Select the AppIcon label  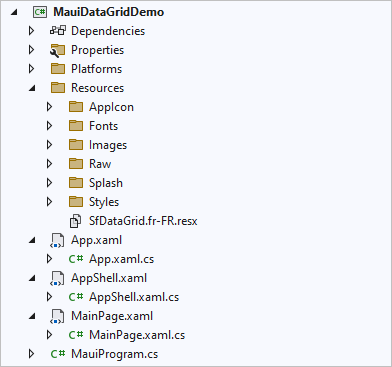[x=111, y=107]
